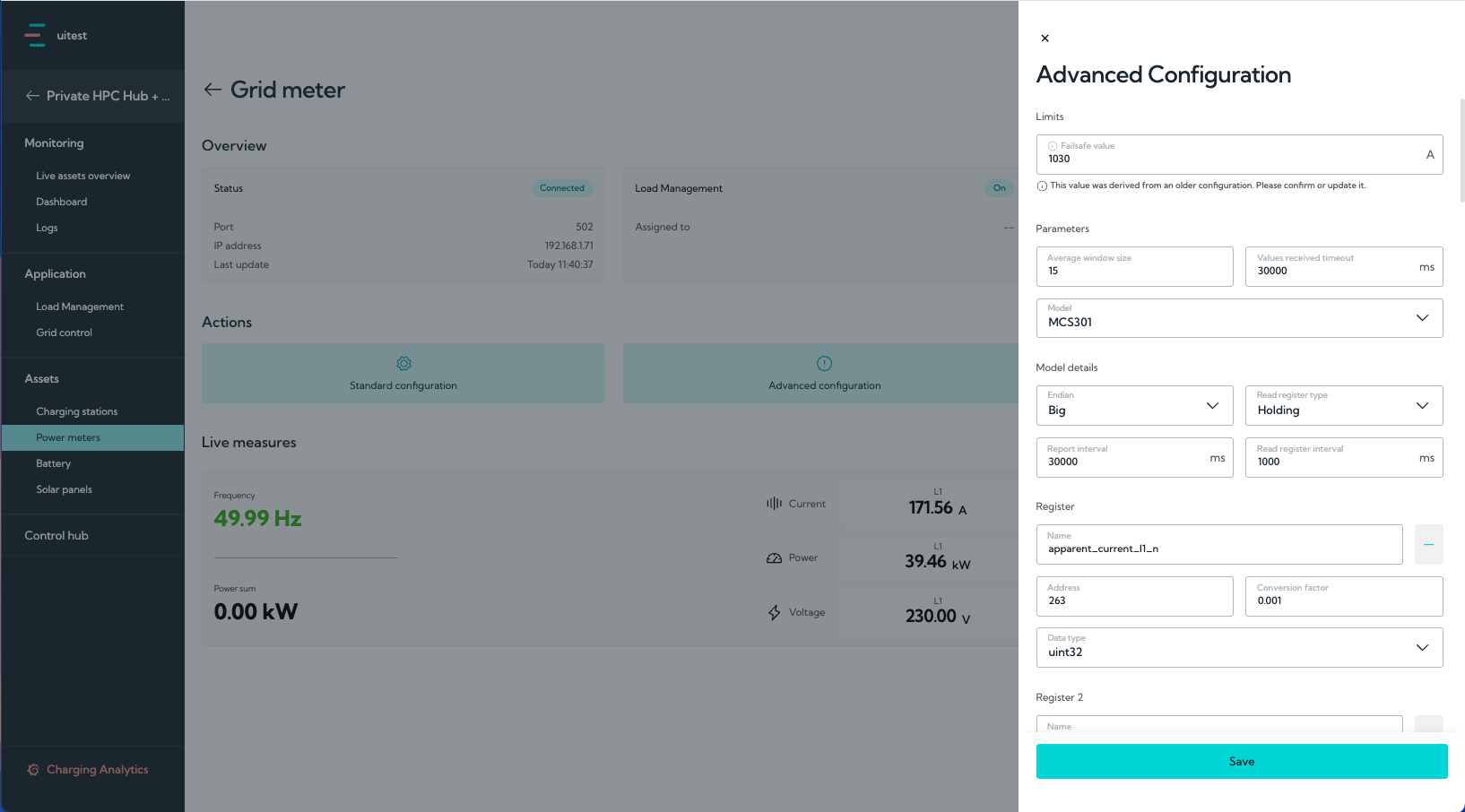Click the 0.00 kW power sum value
The image size is (1465, 812).
pos(256,611)
